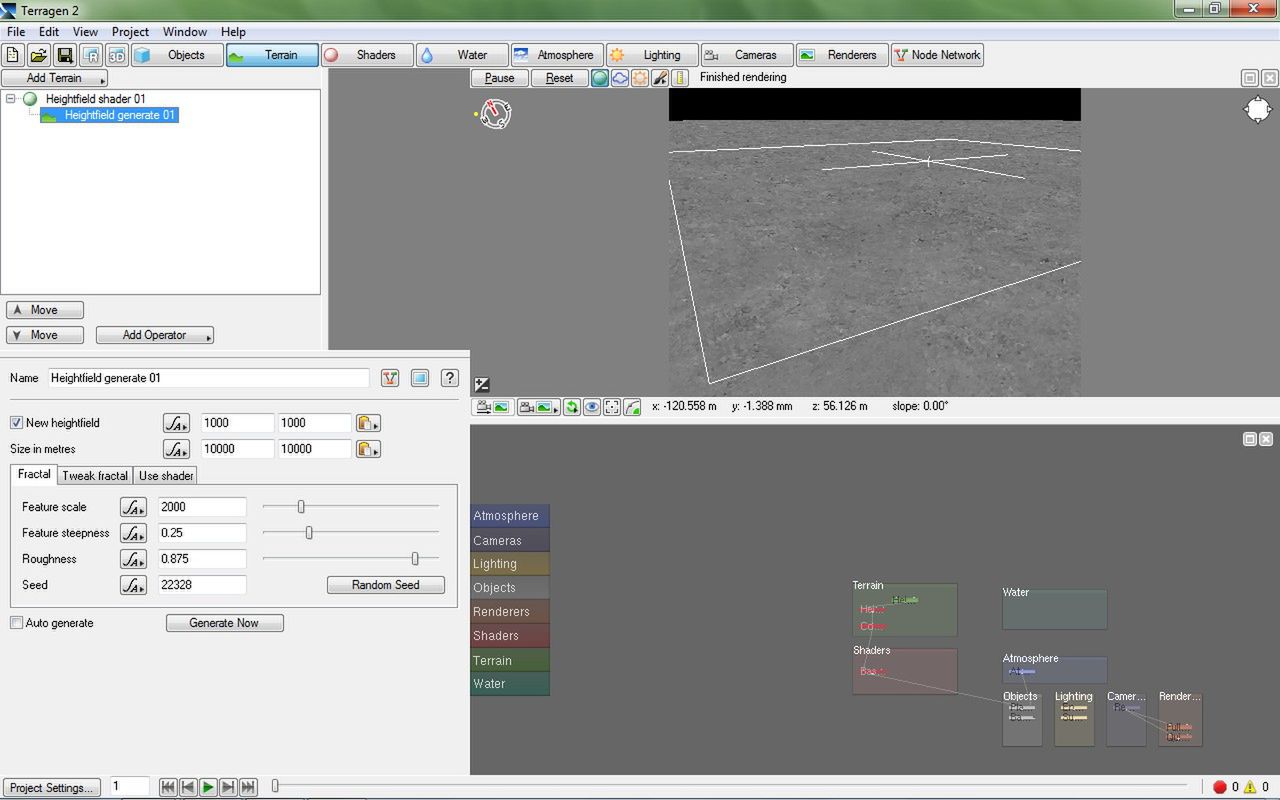This screenshot has width=1280, height=800.
Task: Open clipboard menu for New heightfield values
Action: pyautogui.click(x=368, y=423)
